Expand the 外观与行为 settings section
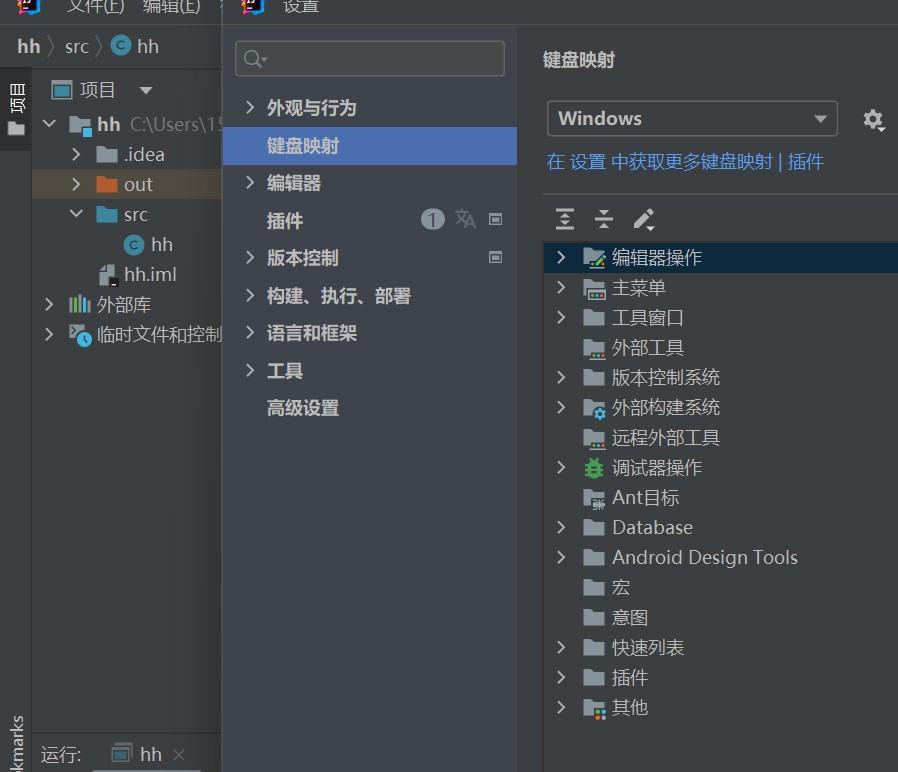 pyautogui.click(x=250, y=107)
